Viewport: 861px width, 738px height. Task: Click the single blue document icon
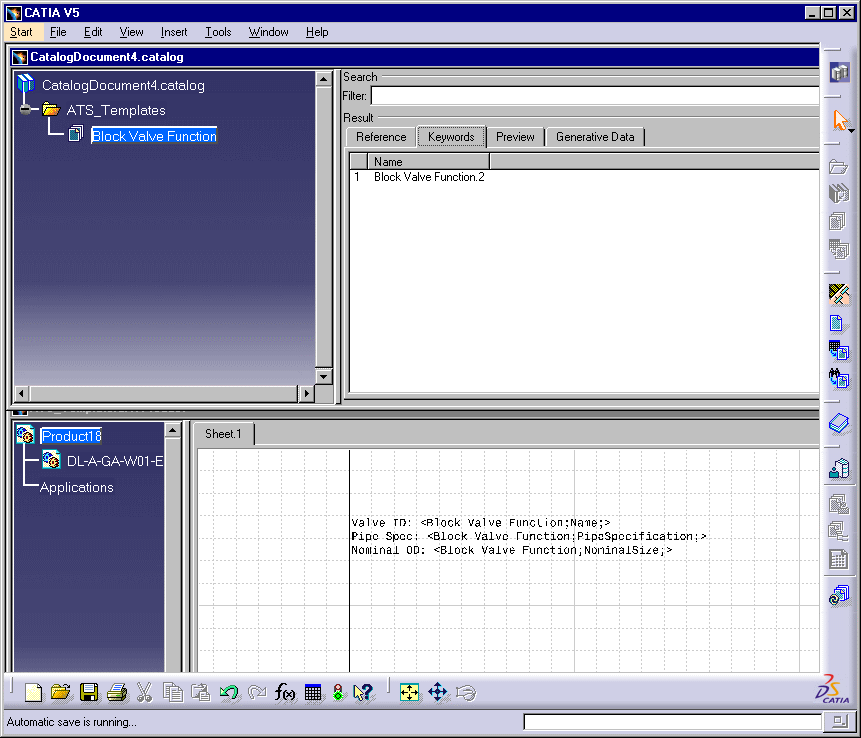836,323
